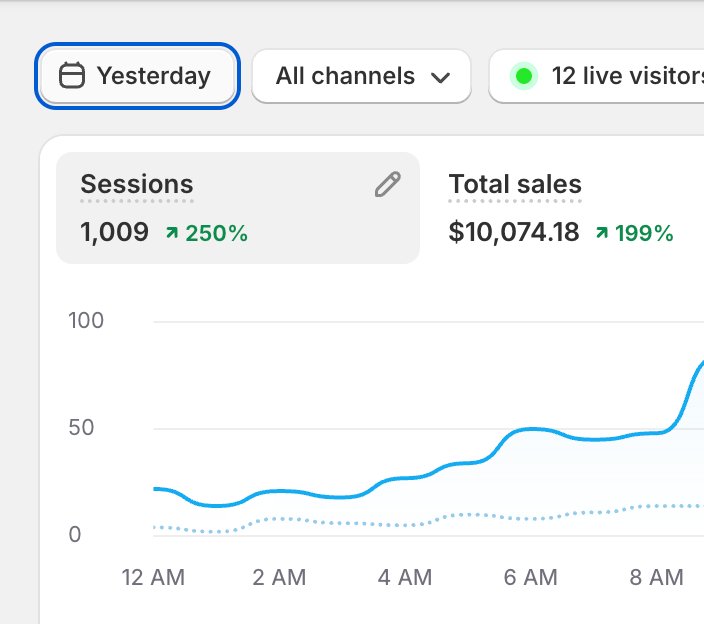Viewport: 704px width, 624px height.
Task: Select the Total sales metric
Action: pos(515,184)
